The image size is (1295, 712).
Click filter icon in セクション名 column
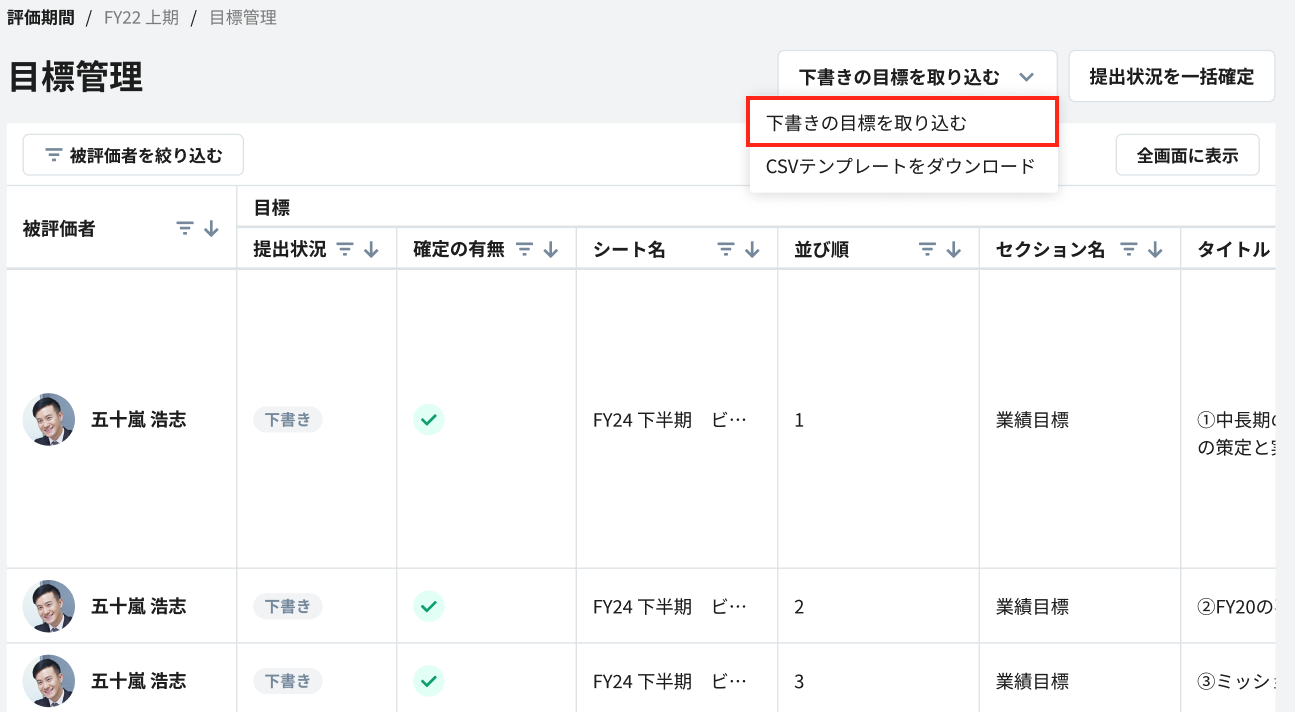click(x=1129, y=250)
